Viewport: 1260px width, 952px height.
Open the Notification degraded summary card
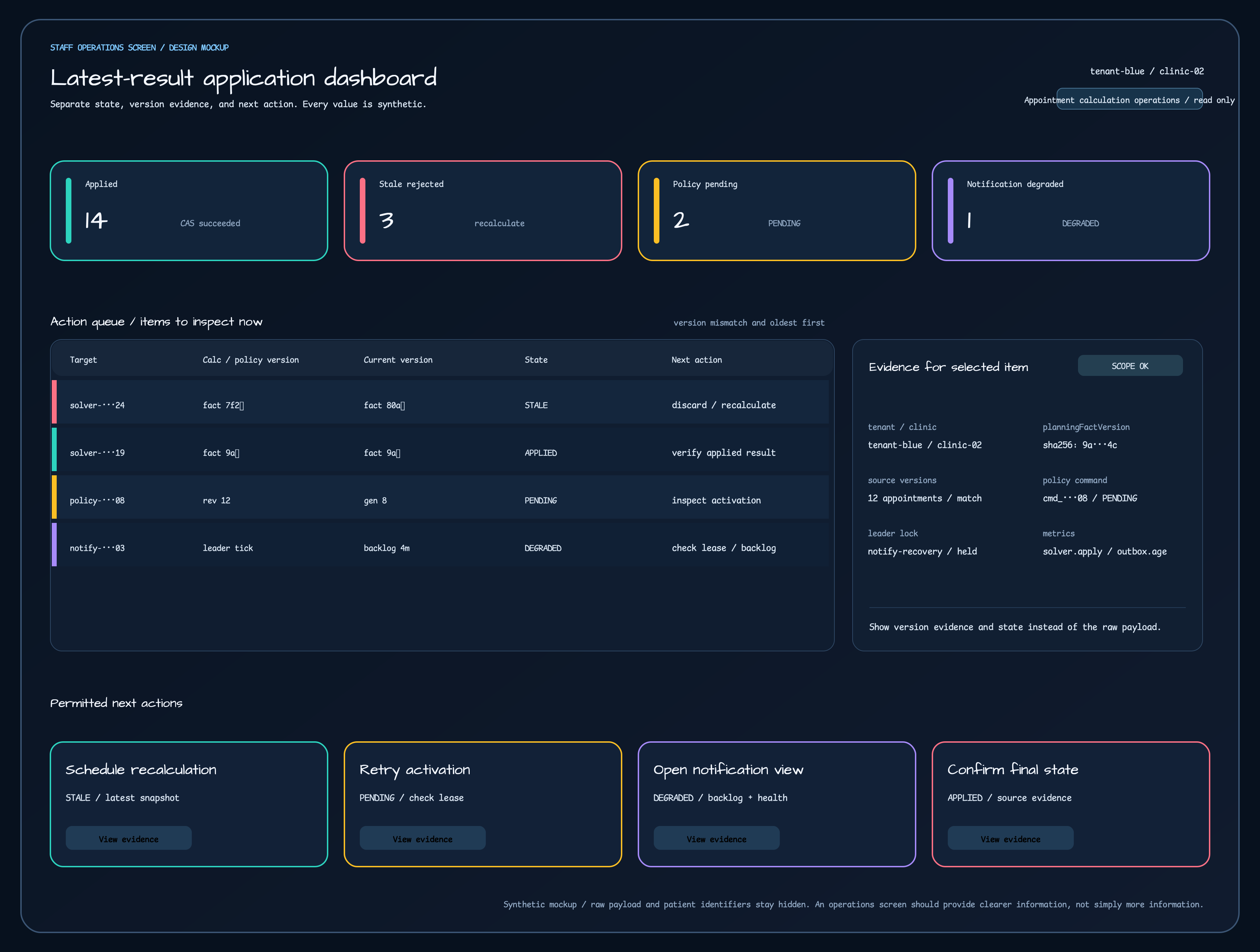pyautogui.click(x=1071, y=211)
